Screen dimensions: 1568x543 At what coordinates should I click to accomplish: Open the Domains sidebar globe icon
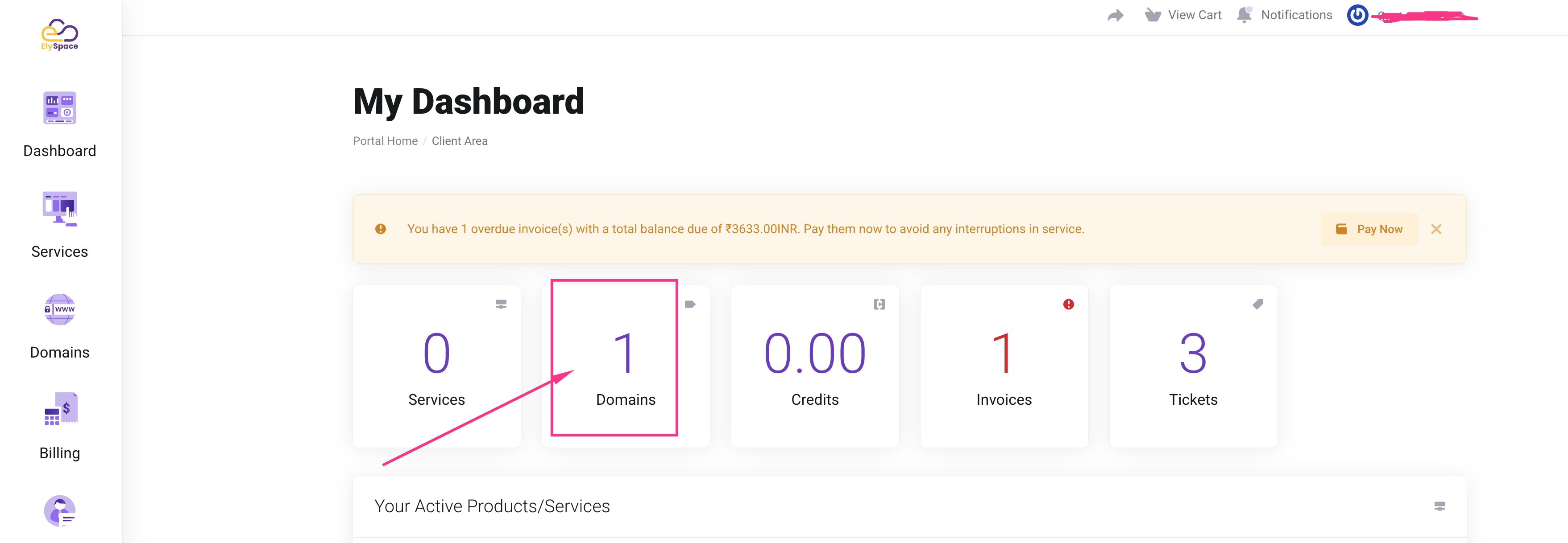[x=60, y=309]
